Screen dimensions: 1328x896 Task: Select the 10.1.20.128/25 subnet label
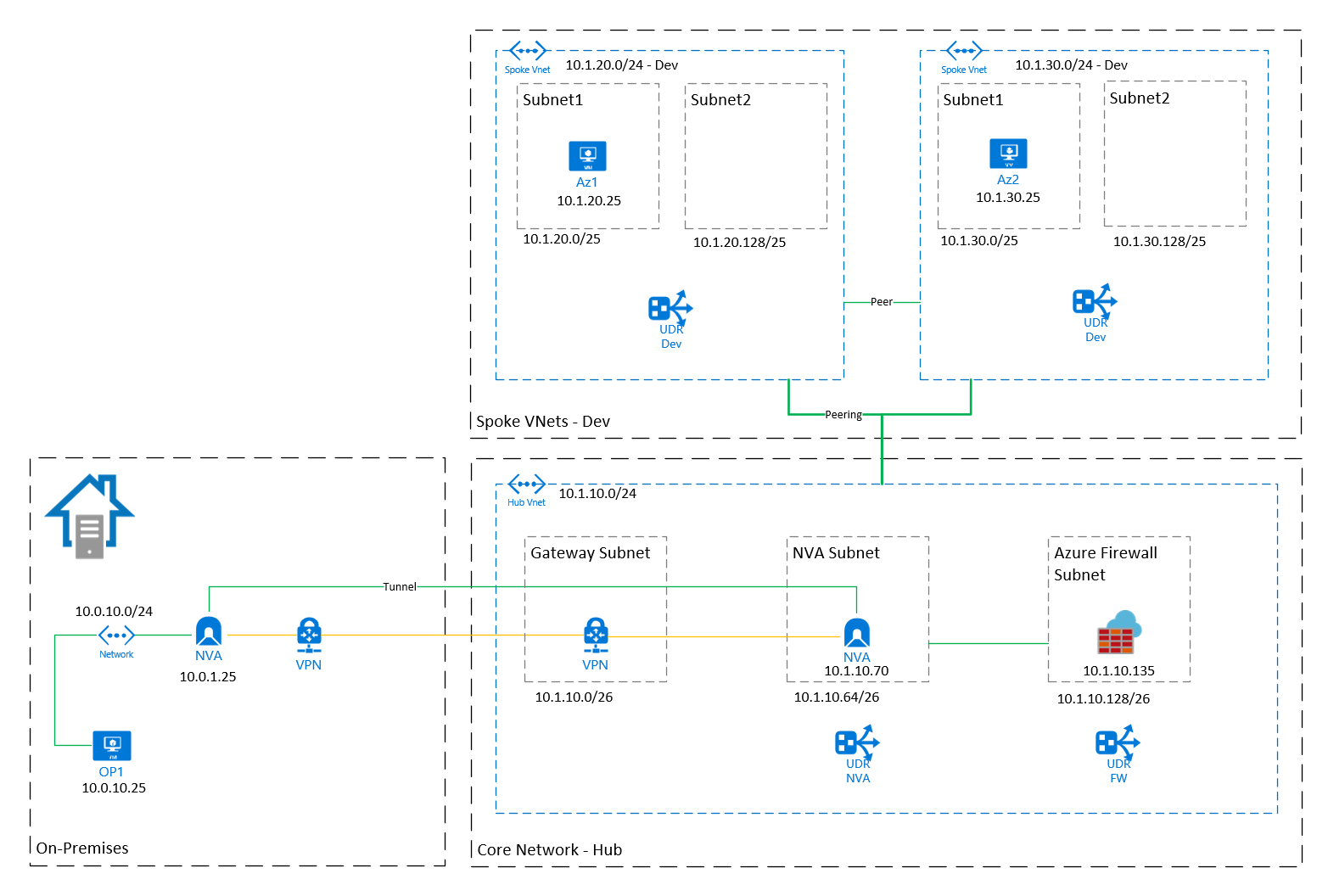tap(740, 243)
